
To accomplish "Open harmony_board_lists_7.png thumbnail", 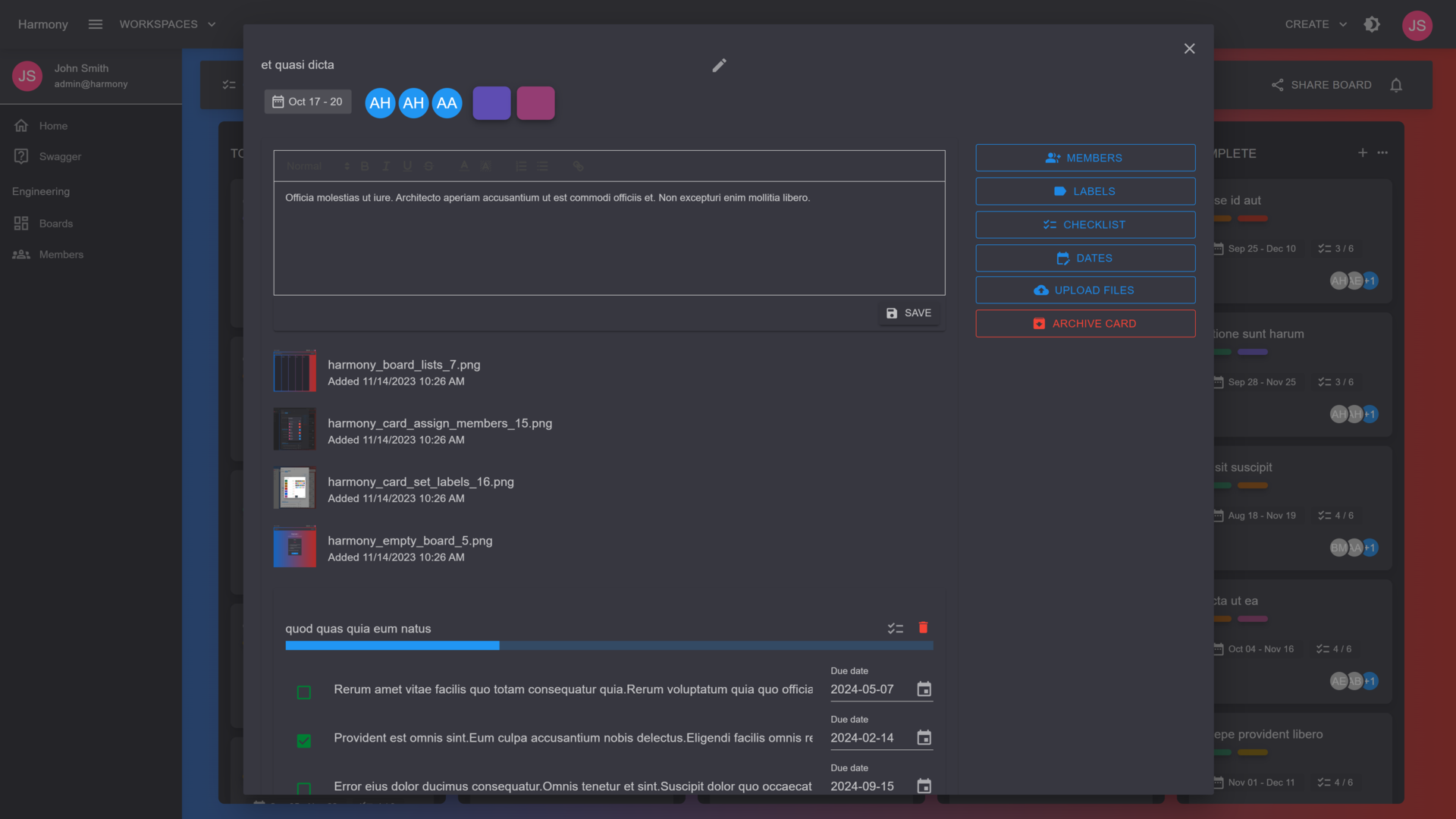I will (x=295, y=372).
